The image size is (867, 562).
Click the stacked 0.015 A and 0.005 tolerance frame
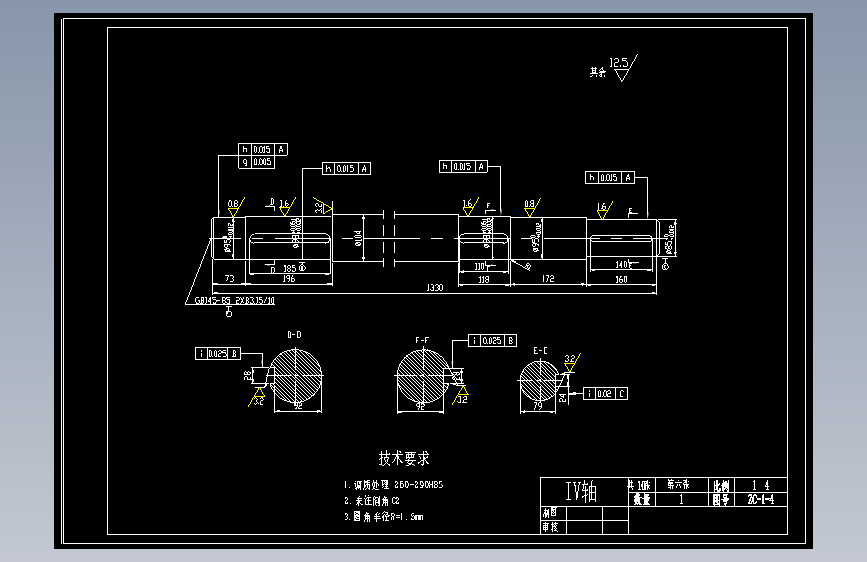click(x=263, y=155)
